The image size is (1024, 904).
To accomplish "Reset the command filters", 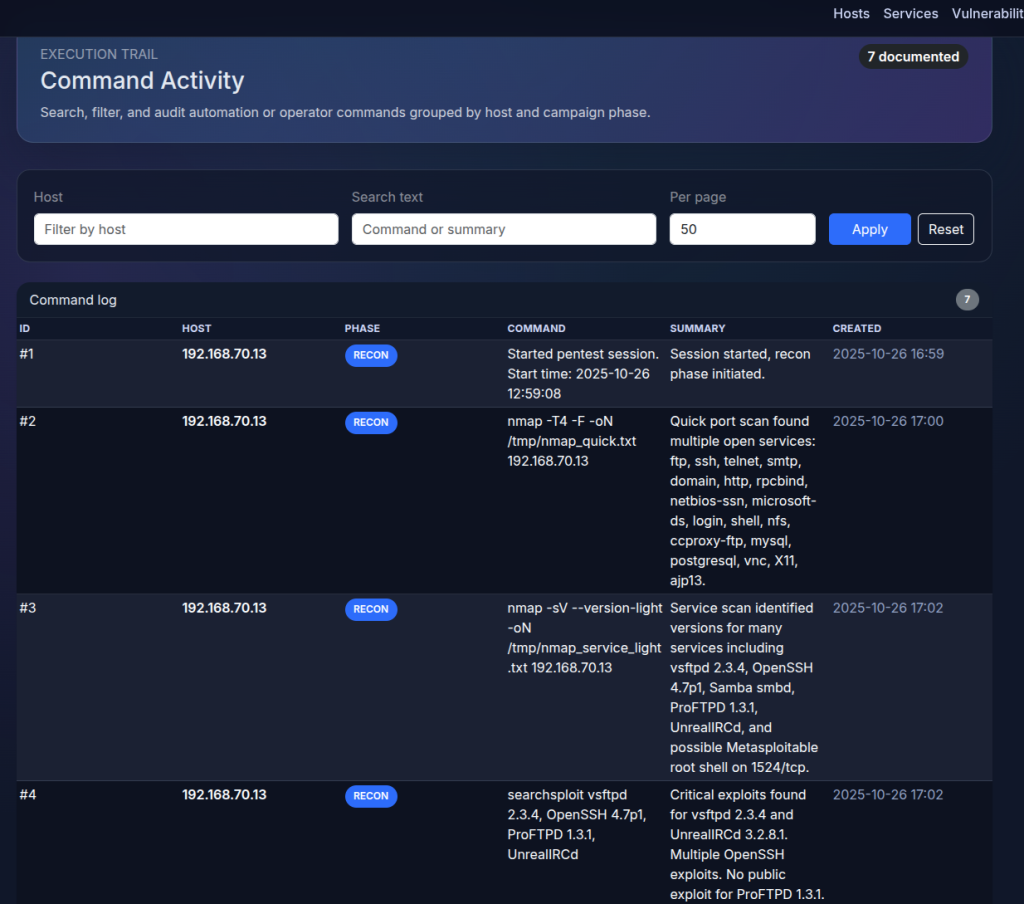I will tap(945, 229).
